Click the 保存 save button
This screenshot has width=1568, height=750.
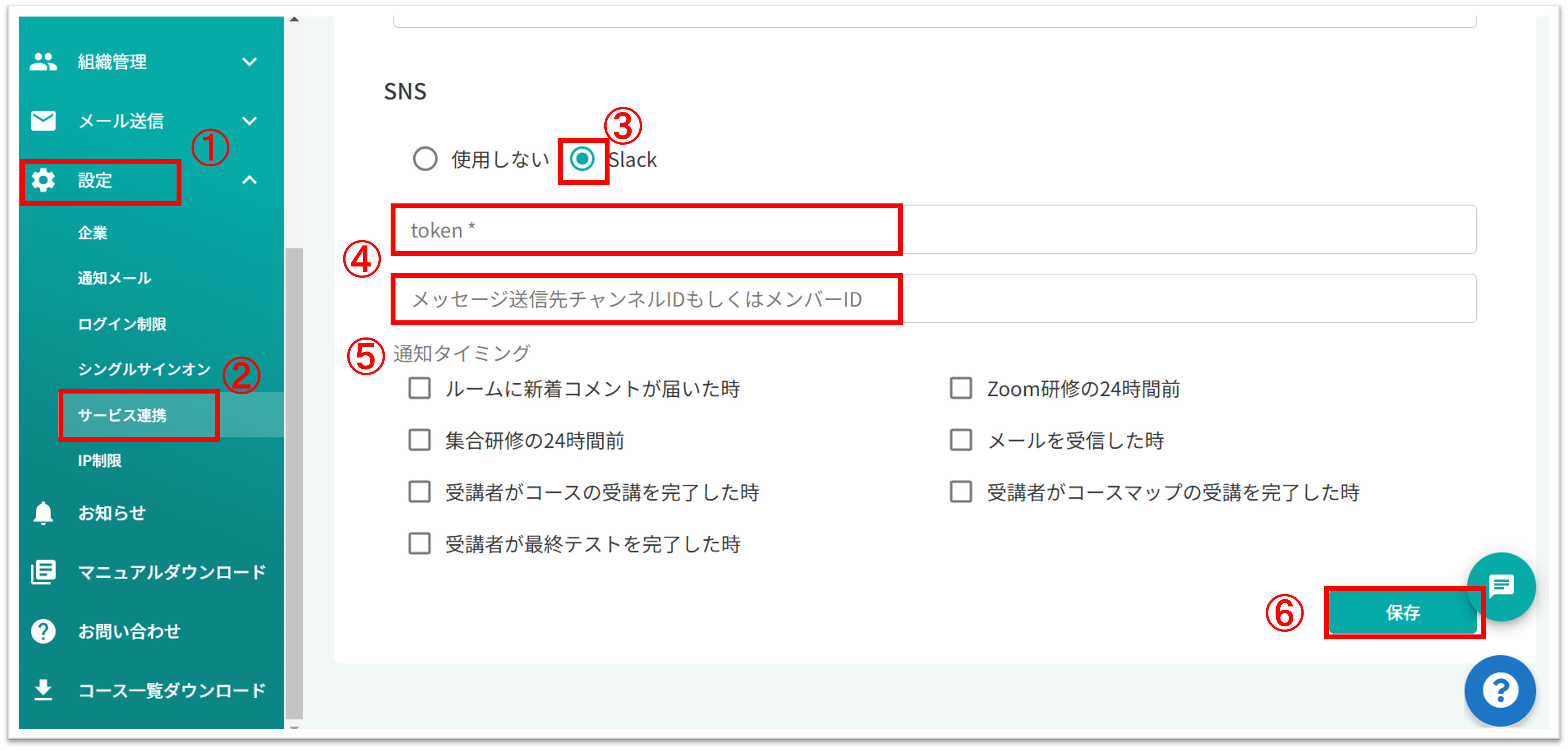(x=1402, y=612)
